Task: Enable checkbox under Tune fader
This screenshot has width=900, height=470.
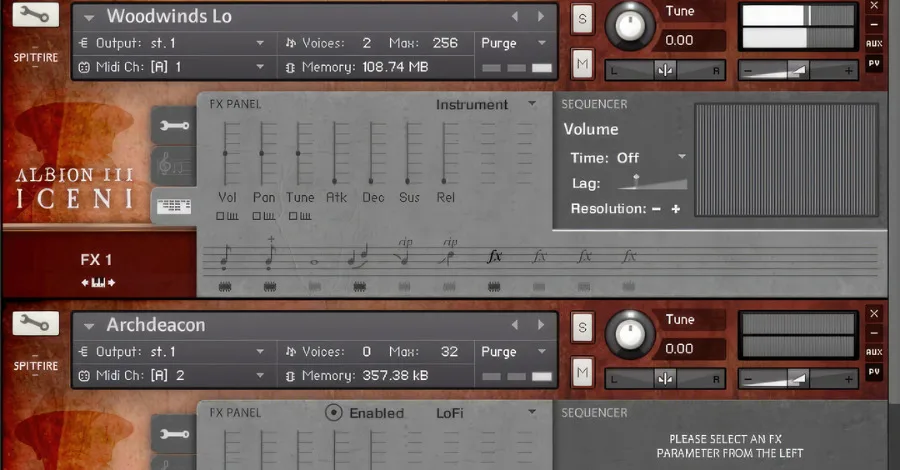Action: [x=293, y=216]
